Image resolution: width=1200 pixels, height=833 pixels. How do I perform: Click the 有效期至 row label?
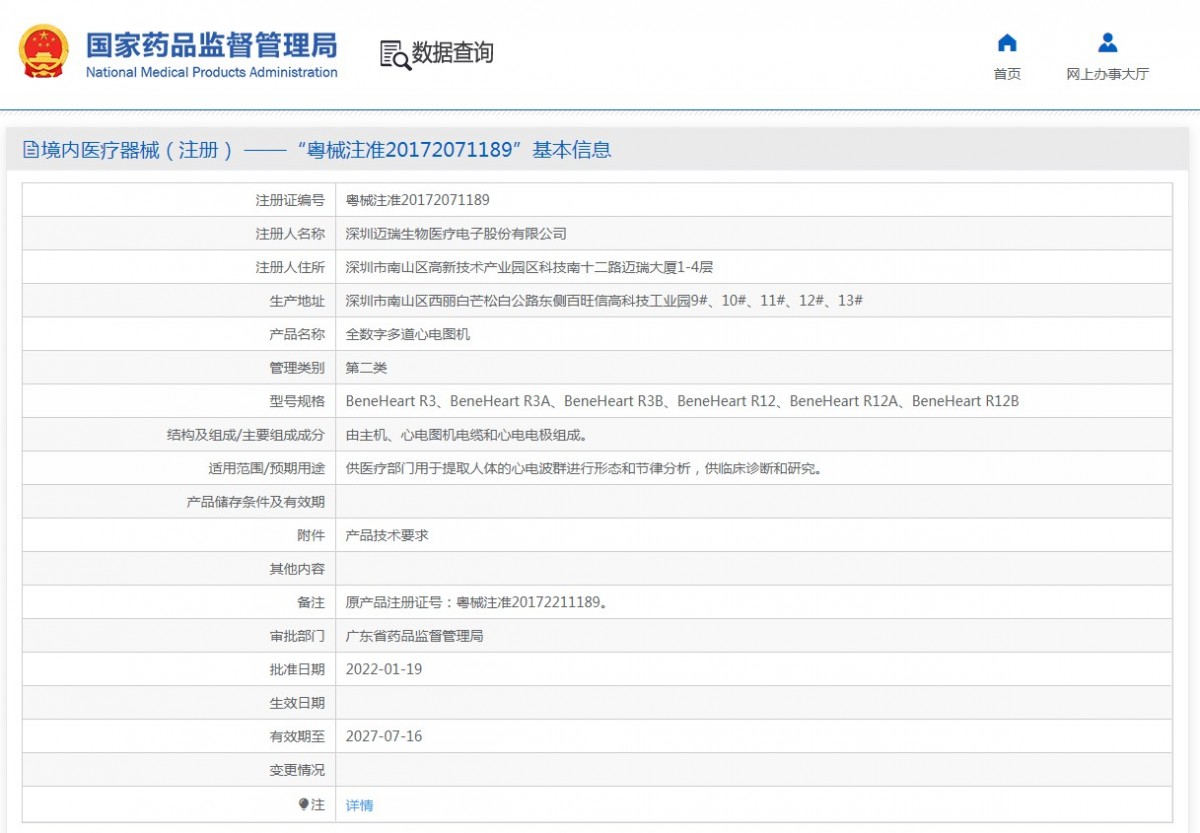[297, 736]
